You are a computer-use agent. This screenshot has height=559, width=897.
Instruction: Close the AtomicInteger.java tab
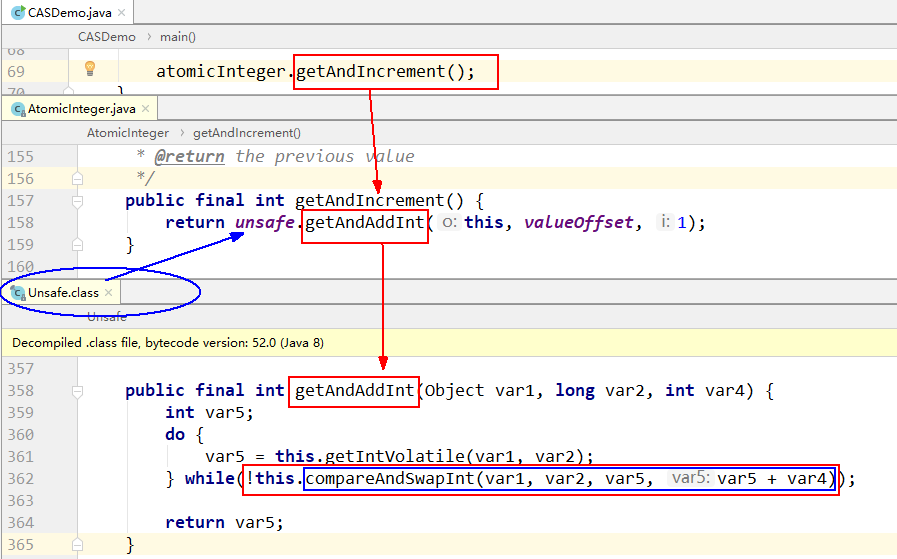pos(145,109)
